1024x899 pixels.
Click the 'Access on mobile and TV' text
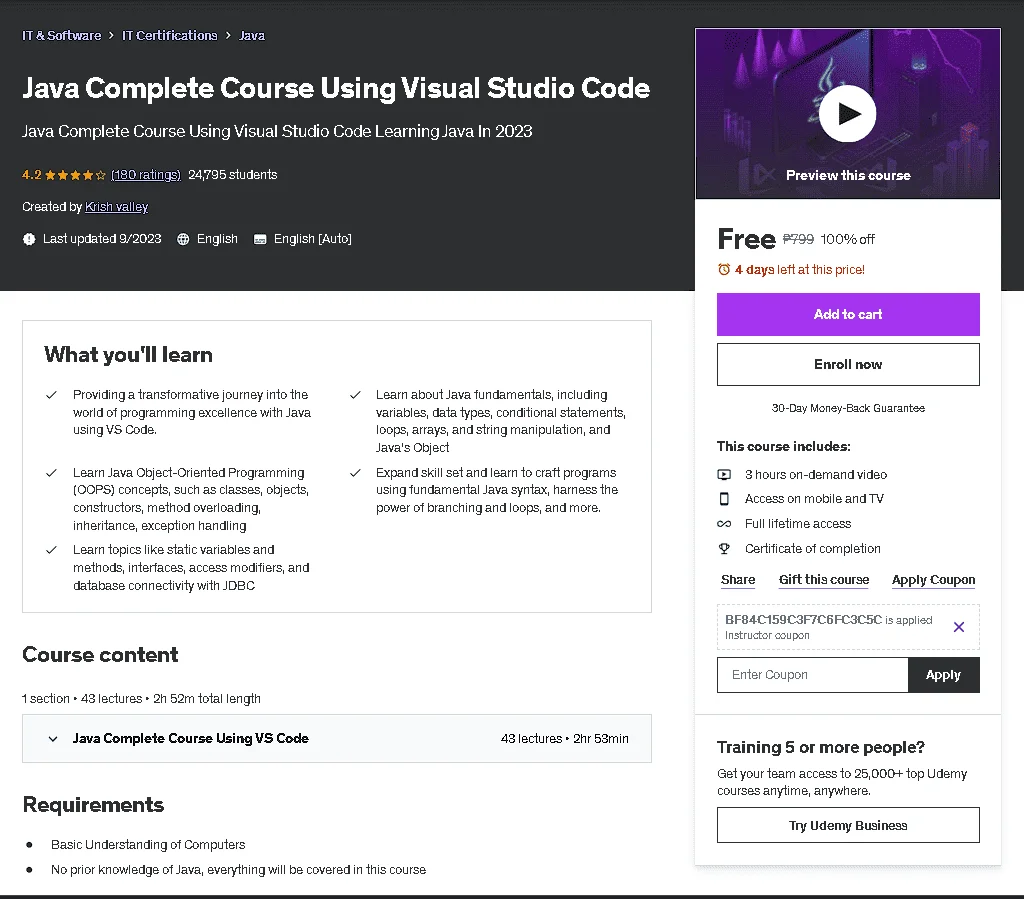814,499
